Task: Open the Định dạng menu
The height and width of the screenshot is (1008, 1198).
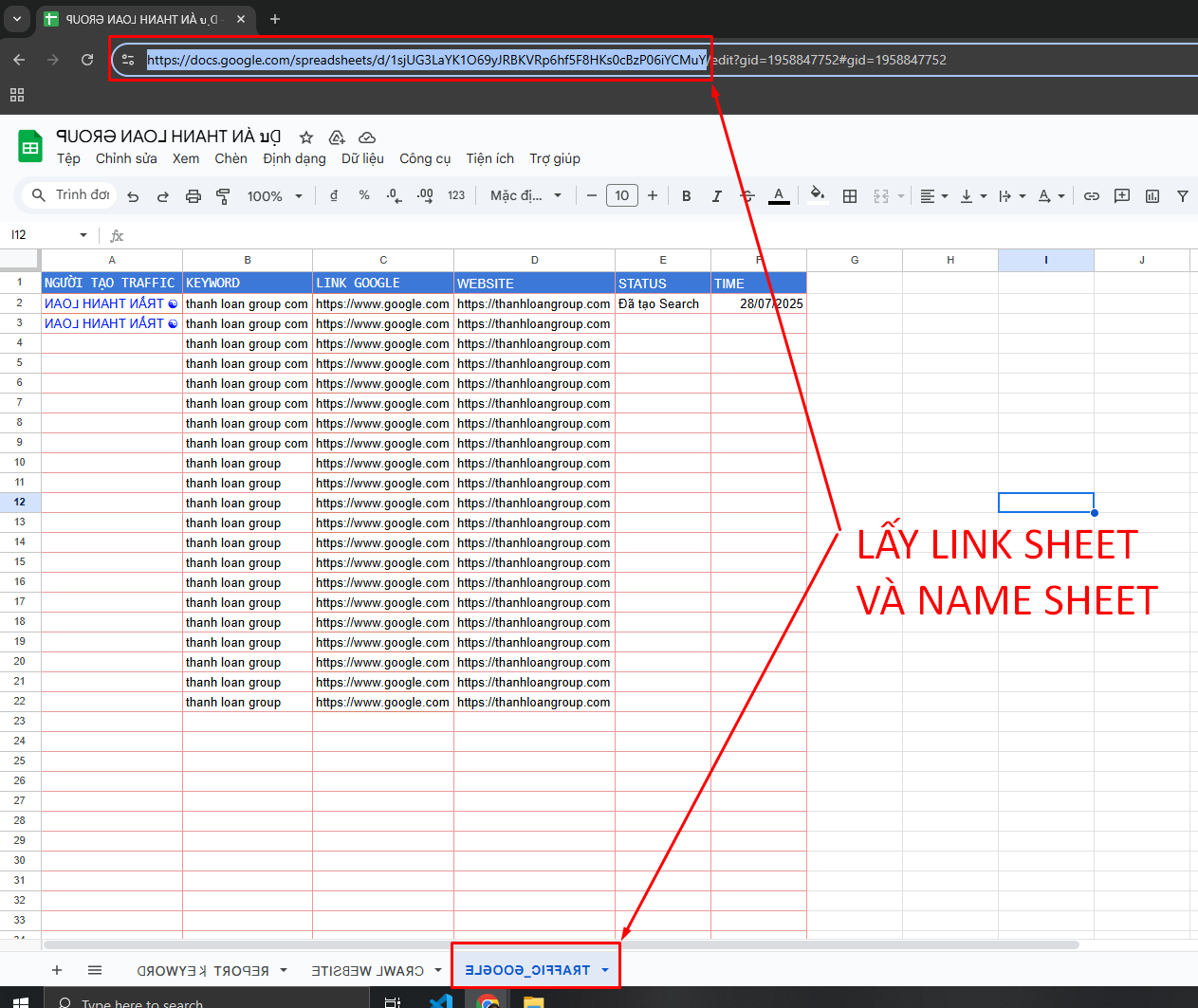Action: [294, 158]
